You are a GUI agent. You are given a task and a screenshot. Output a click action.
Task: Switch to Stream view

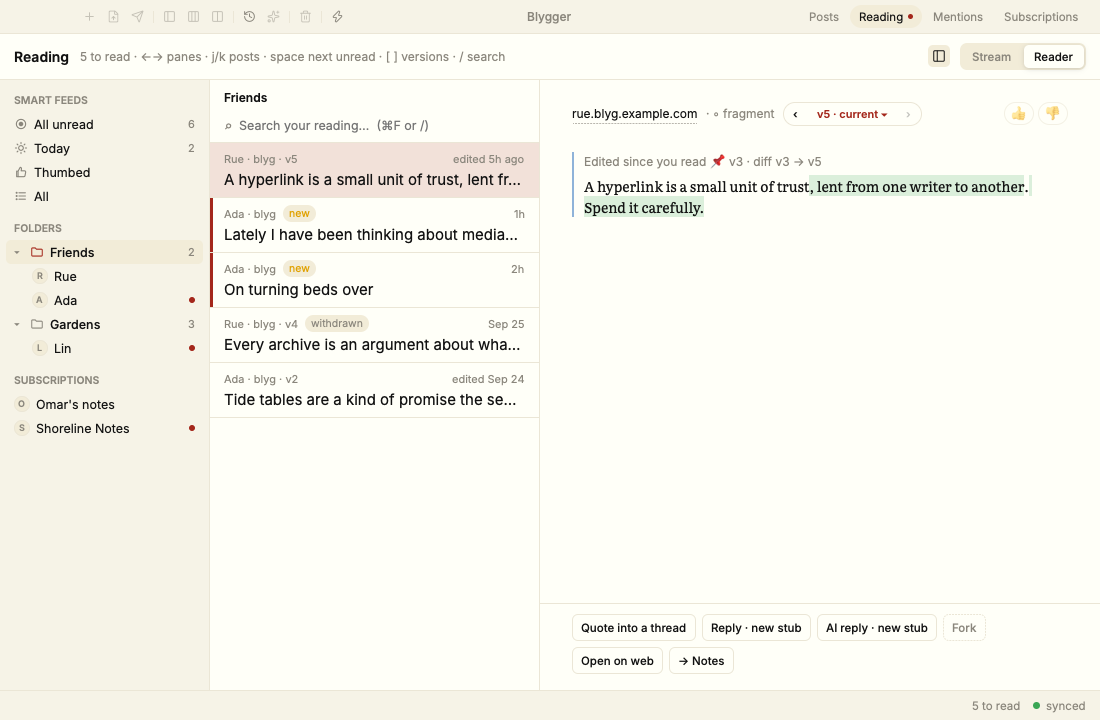tap(991, 57)
